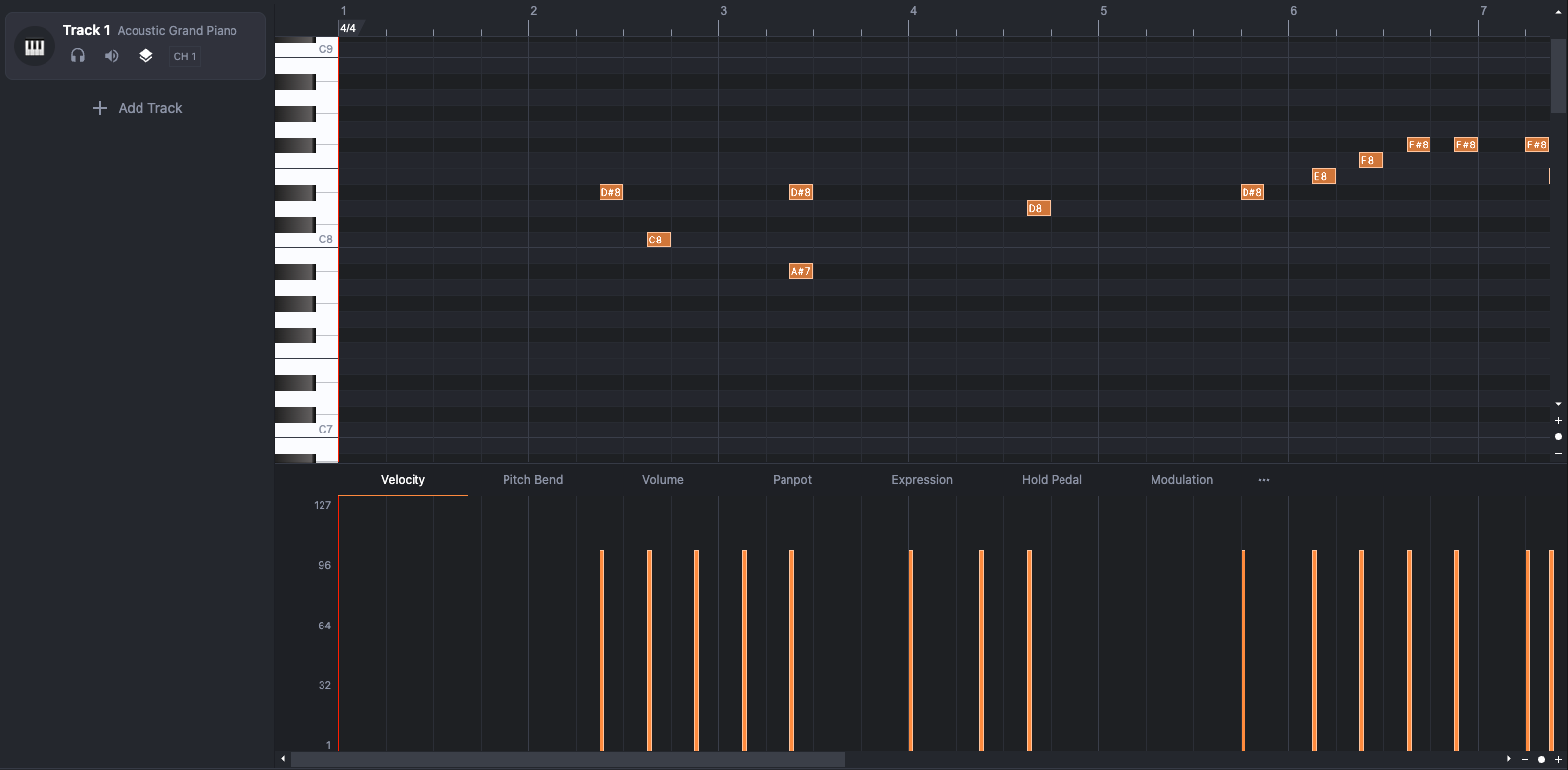Switch to the Pitch Bend tab
This screenshot has height=770, width=1568.
532,480
